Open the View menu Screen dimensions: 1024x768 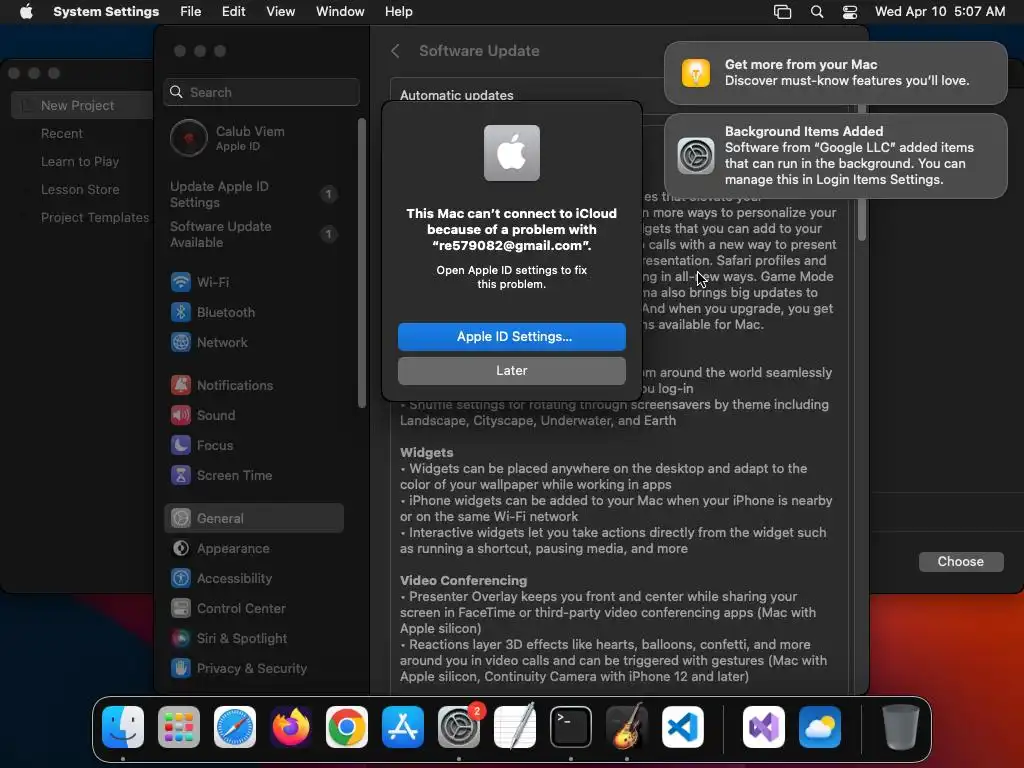280,12
